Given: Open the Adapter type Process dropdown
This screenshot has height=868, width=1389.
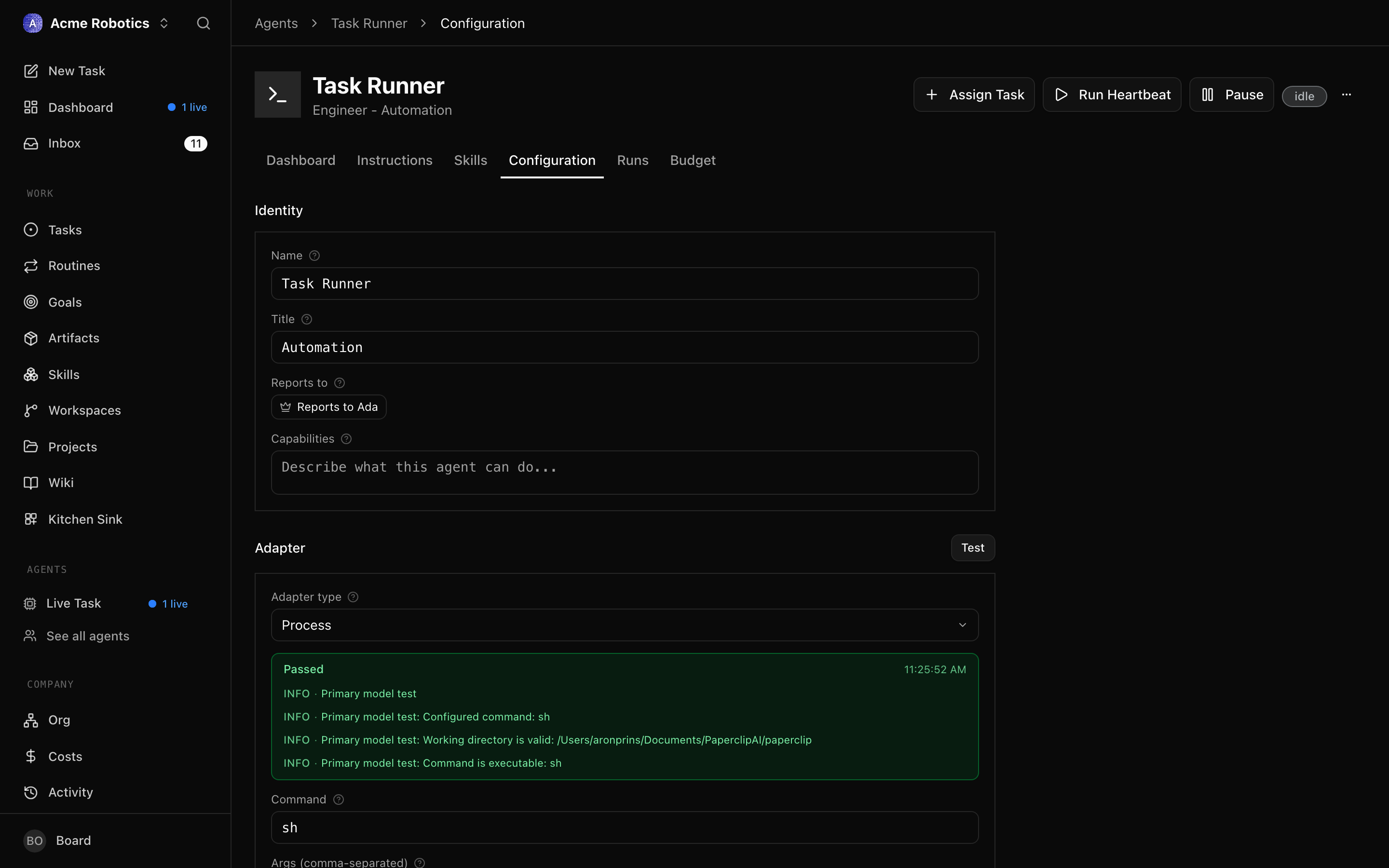Looking at the screenshot, I should click(x=625, y=625).
